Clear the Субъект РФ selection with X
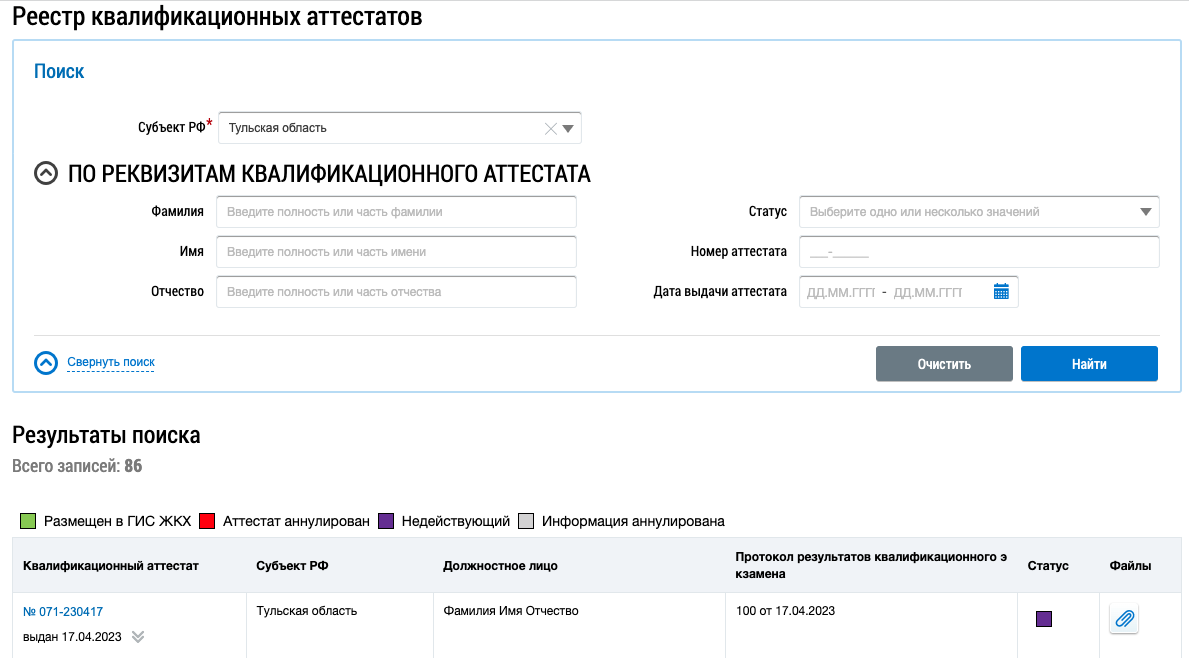Screen dimensions: 1189x658 (550, 128)
